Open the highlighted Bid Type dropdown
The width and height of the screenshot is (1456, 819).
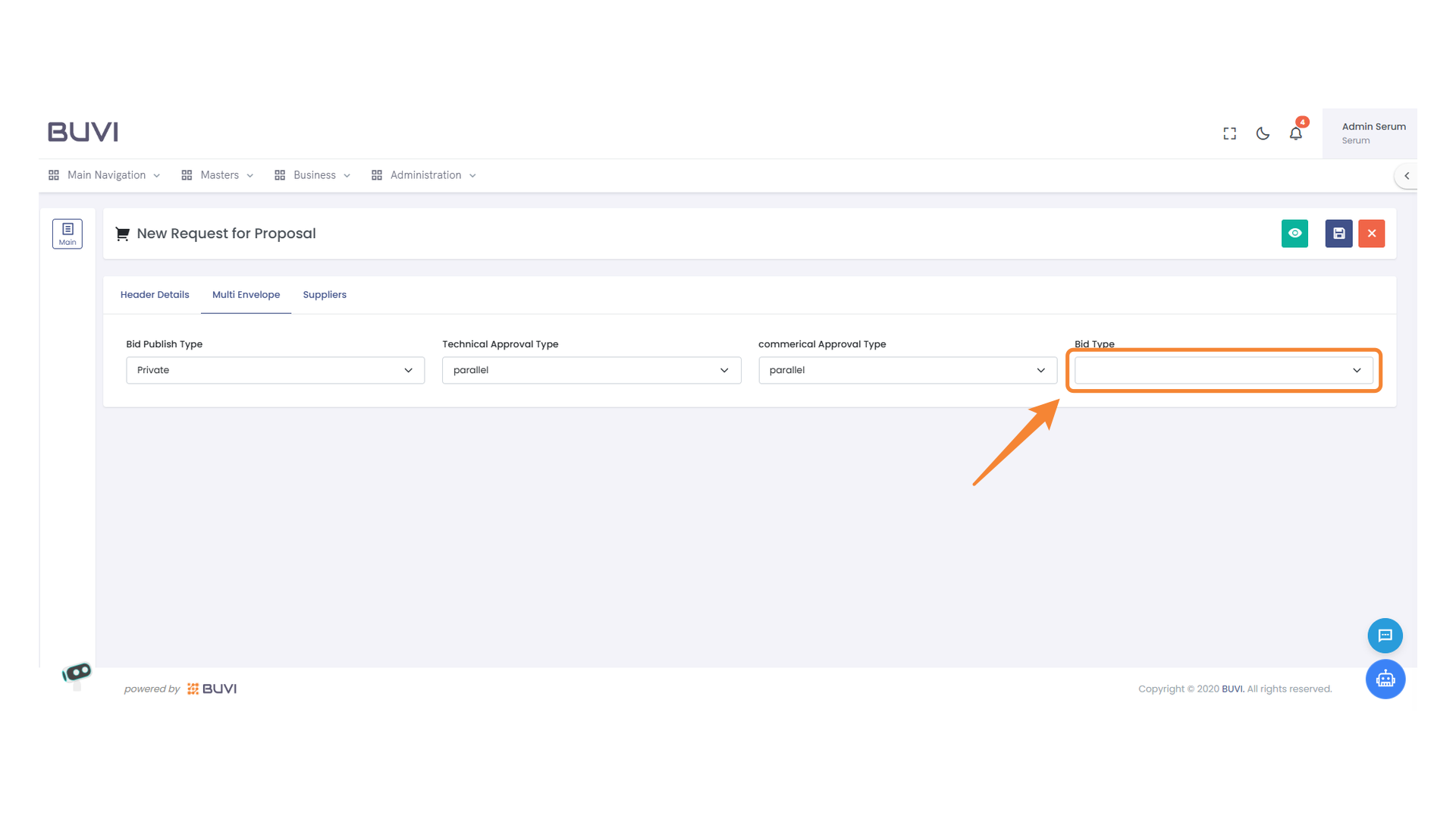pos(1222,370)
